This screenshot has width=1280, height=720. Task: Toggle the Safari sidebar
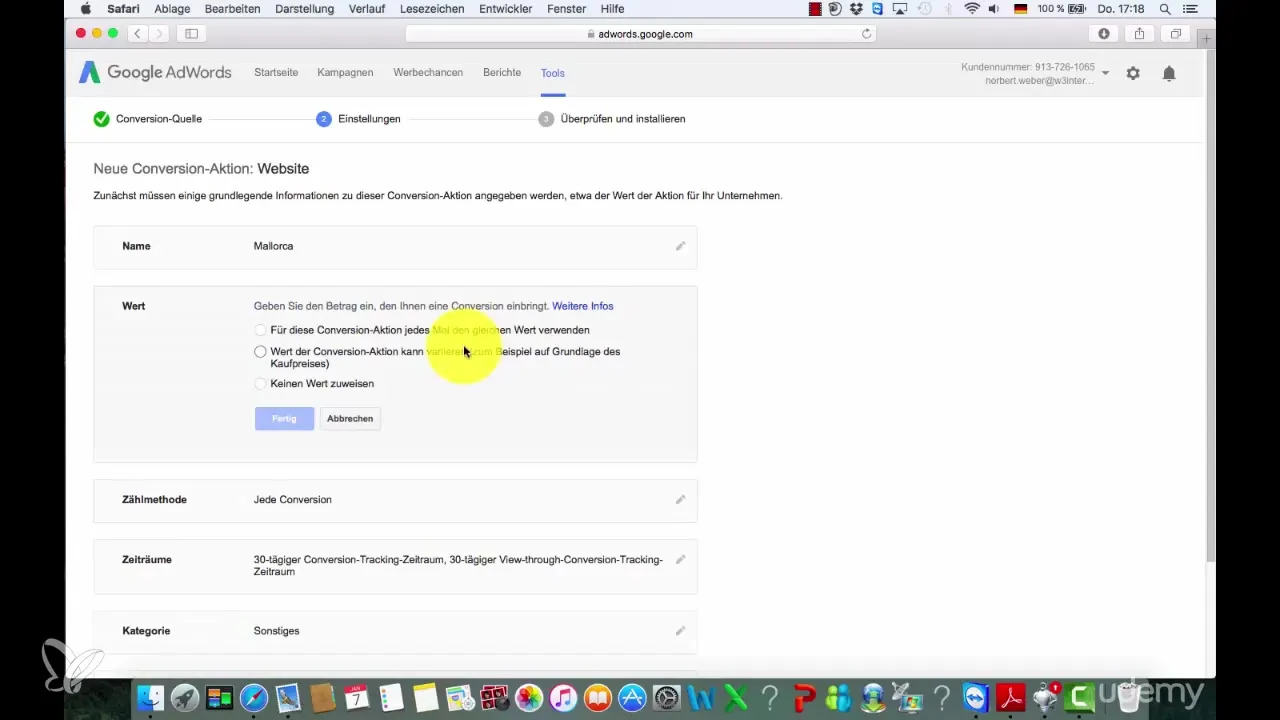click(x=191, y=34)
